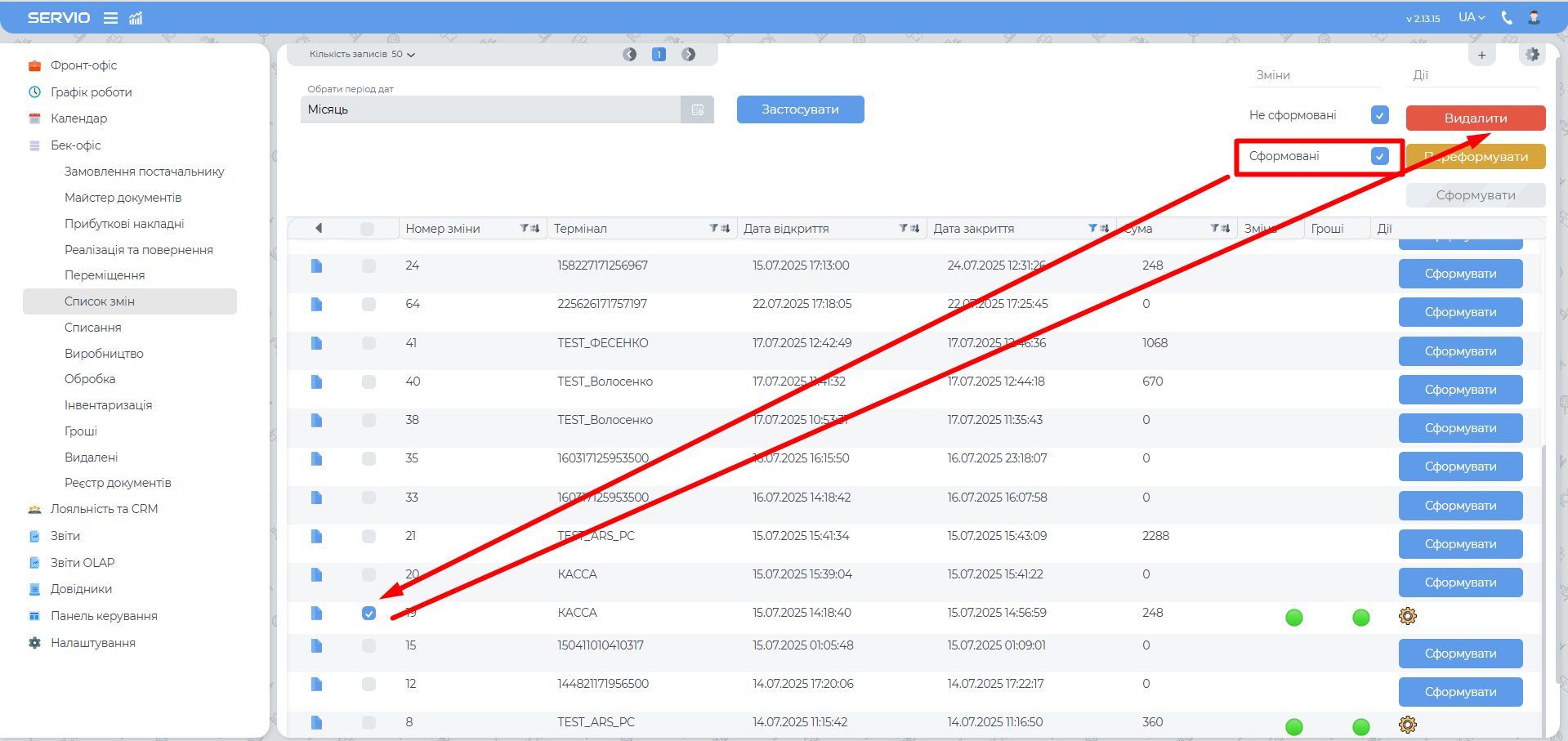This screenshot has height=741, width=1568.
Task: Click the hamburger menu icon in header
Action: 110,18
